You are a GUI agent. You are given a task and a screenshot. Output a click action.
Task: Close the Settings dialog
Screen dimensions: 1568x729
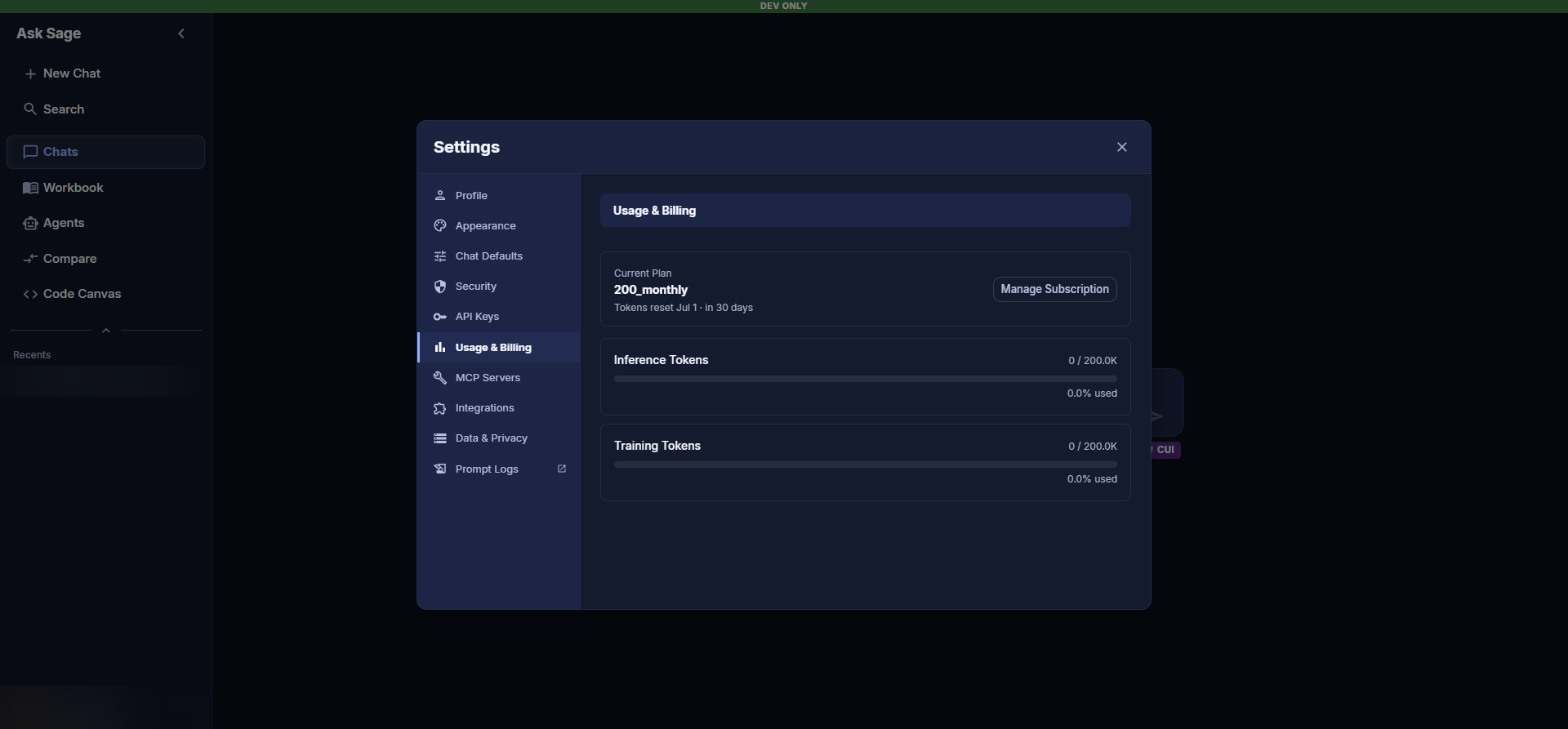click(1122, 147)
